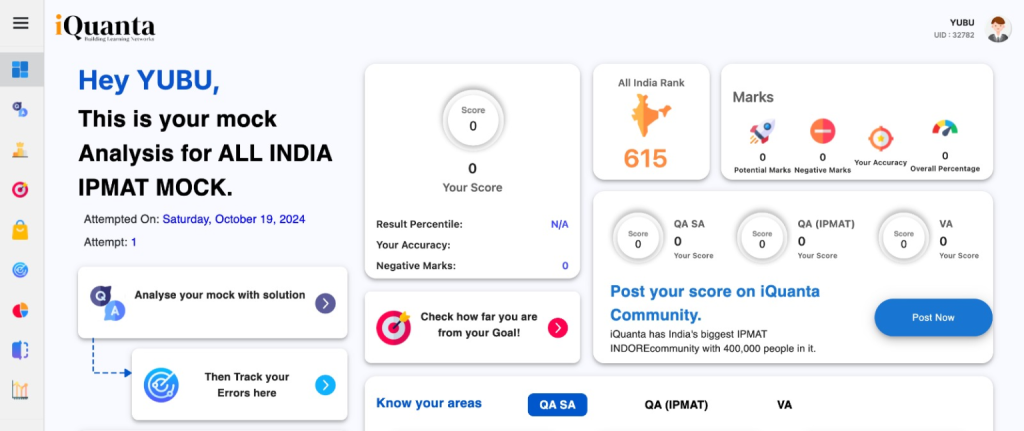Switch to the QA SA tab
Image resolution: width=1024 pixels, height=431 pixels.
[x=557, y=404]
